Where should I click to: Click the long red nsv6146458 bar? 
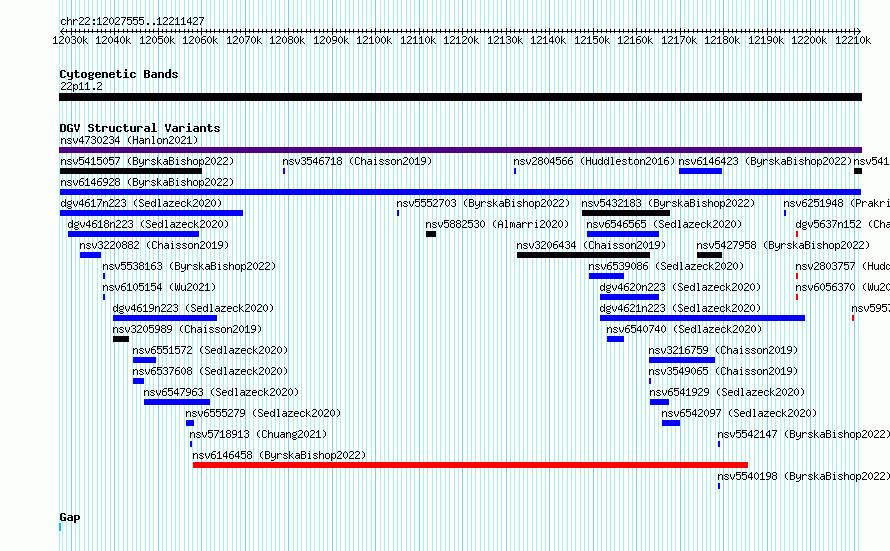[x=471, y=465]
